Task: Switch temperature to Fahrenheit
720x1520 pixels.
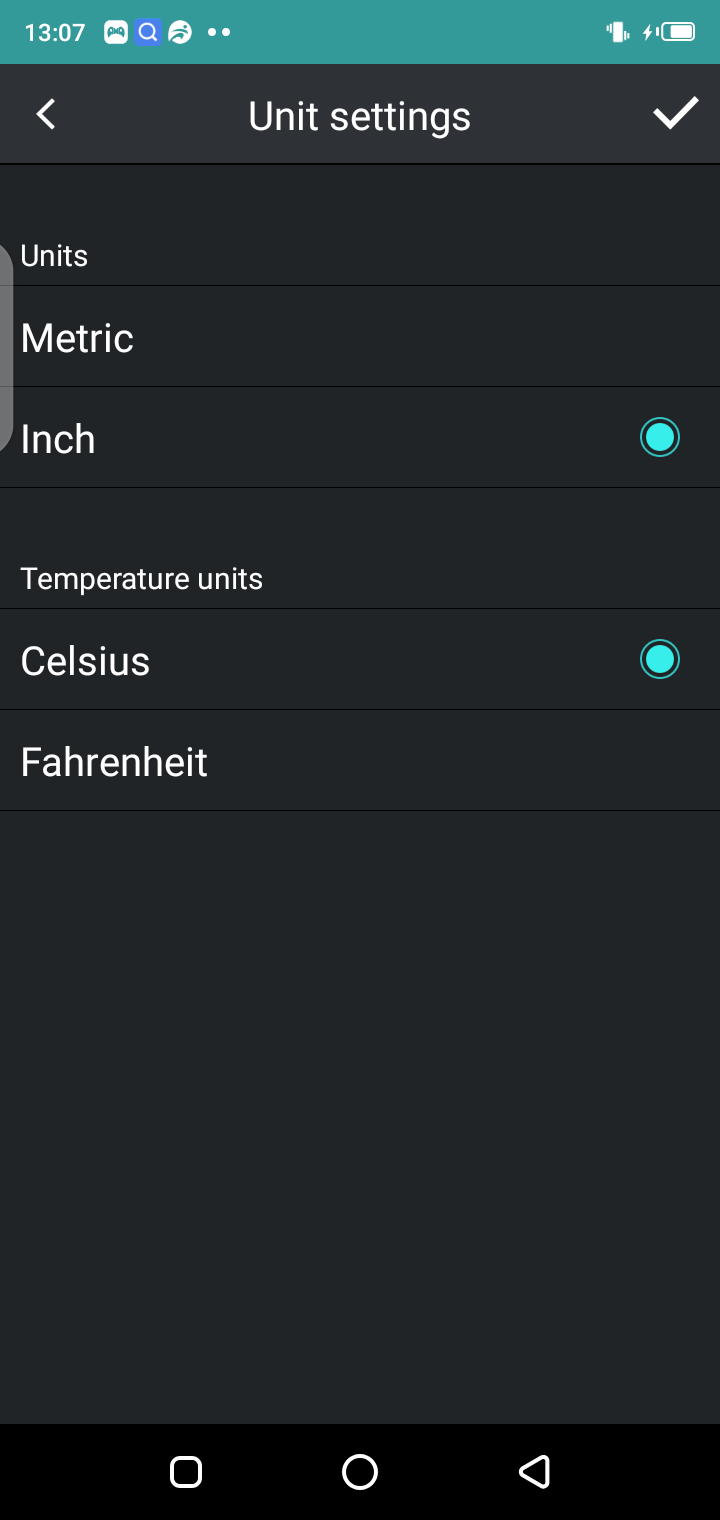Action: click(360, 761)
